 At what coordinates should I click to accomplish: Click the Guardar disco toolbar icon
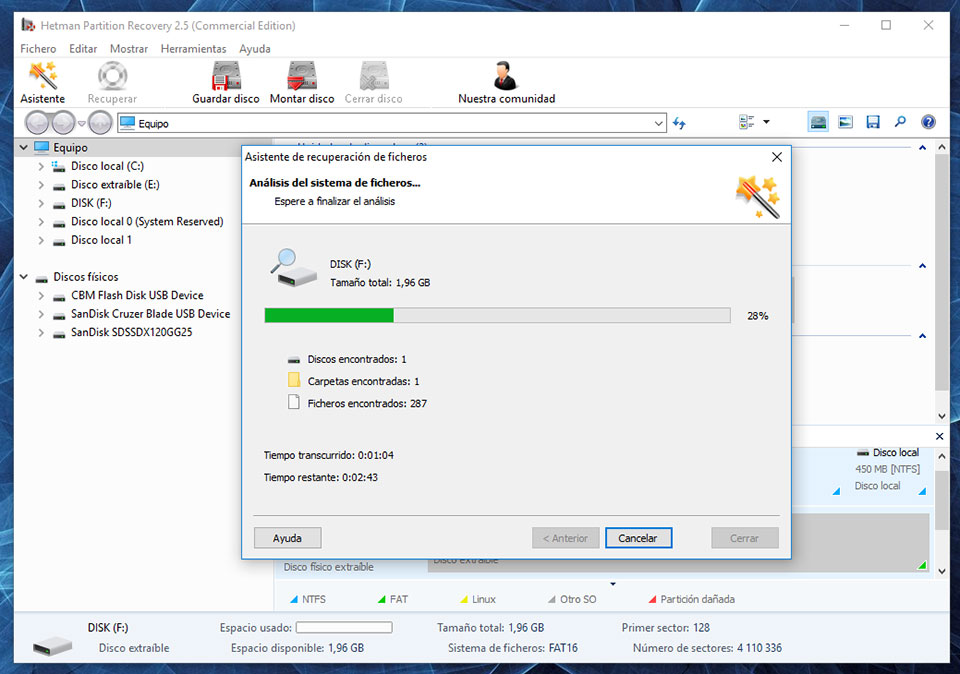coord(225,82)
